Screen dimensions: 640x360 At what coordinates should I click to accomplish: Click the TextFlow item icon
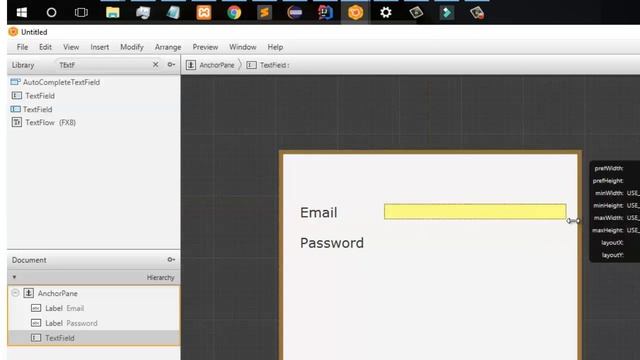point(17,122)
